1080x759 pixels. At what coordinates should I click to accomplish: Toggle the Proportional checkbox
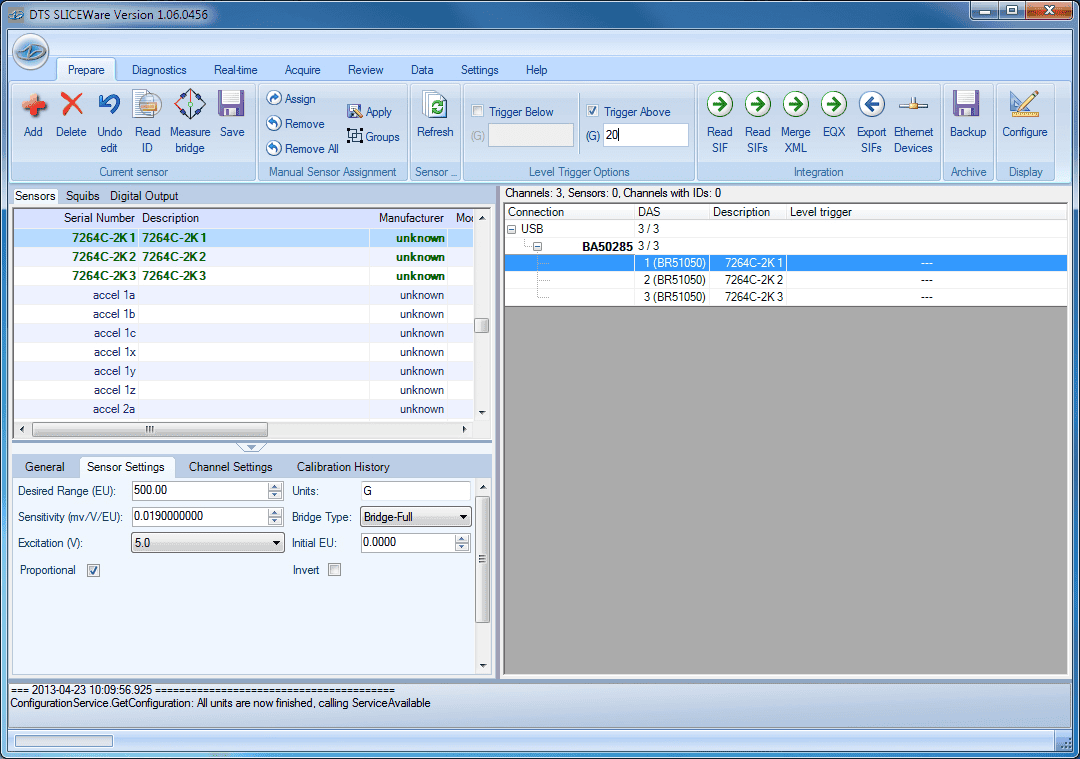(93, 570)
